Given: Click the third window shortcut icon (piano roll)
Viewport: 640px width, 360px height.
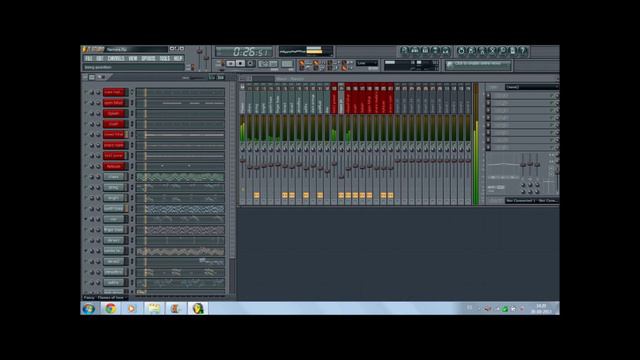Looking at the screenshot, I should point(425,51).
